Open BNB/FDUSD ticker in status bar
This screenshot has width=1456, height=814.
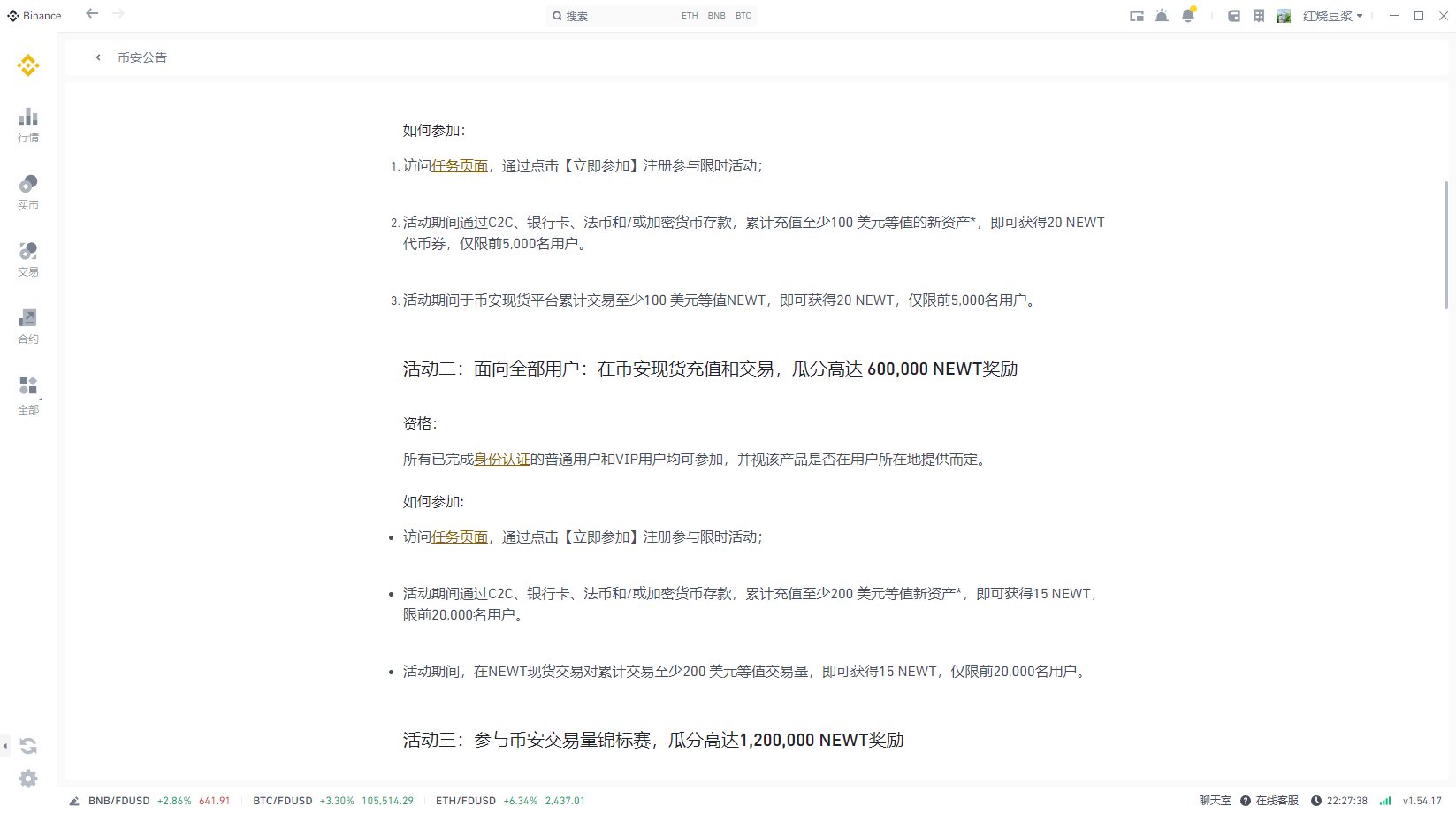point(159,801)
